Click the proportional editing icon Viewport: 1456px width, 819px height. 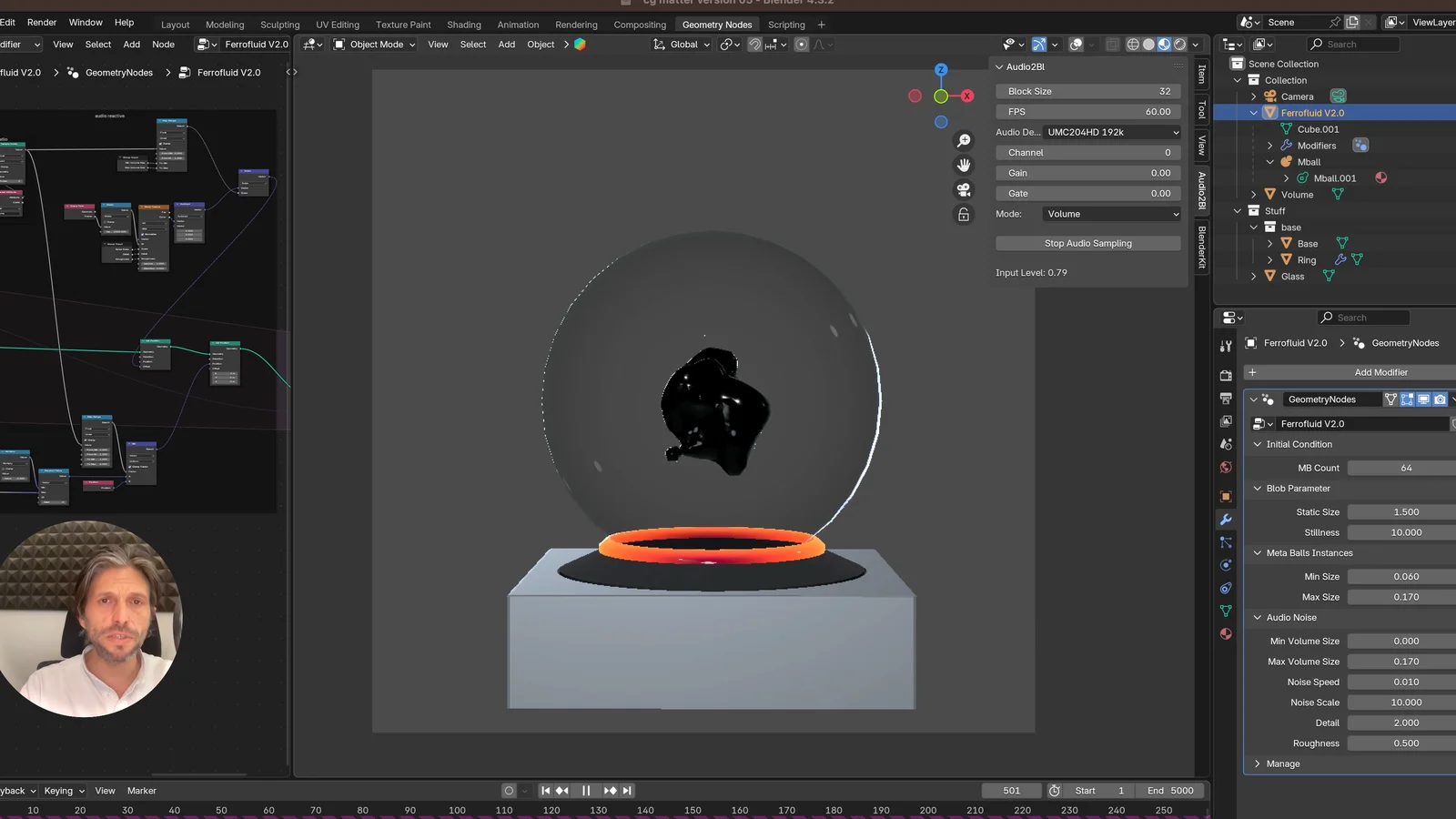(801, 44)
